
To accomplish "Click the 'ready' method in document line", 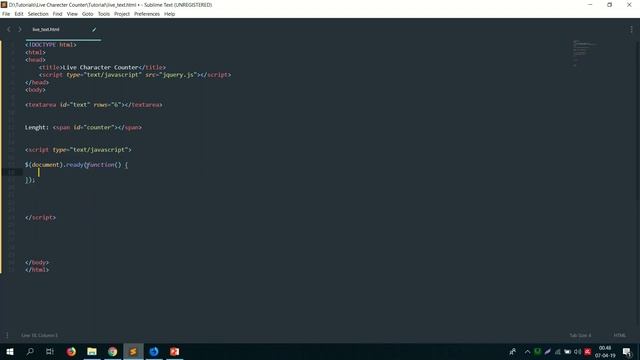I will tap(75, 165).
